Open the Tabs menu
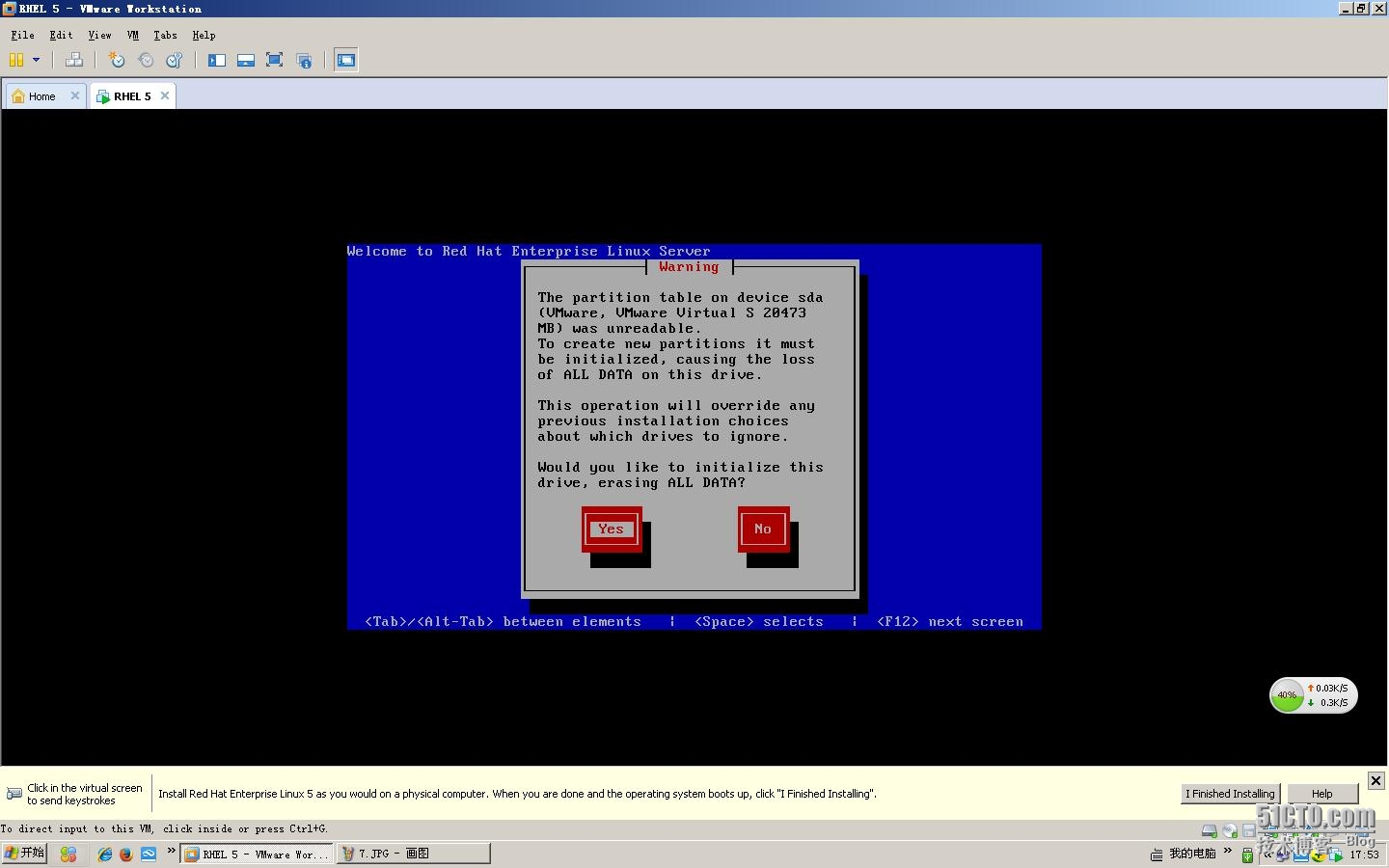 (165, 35)
